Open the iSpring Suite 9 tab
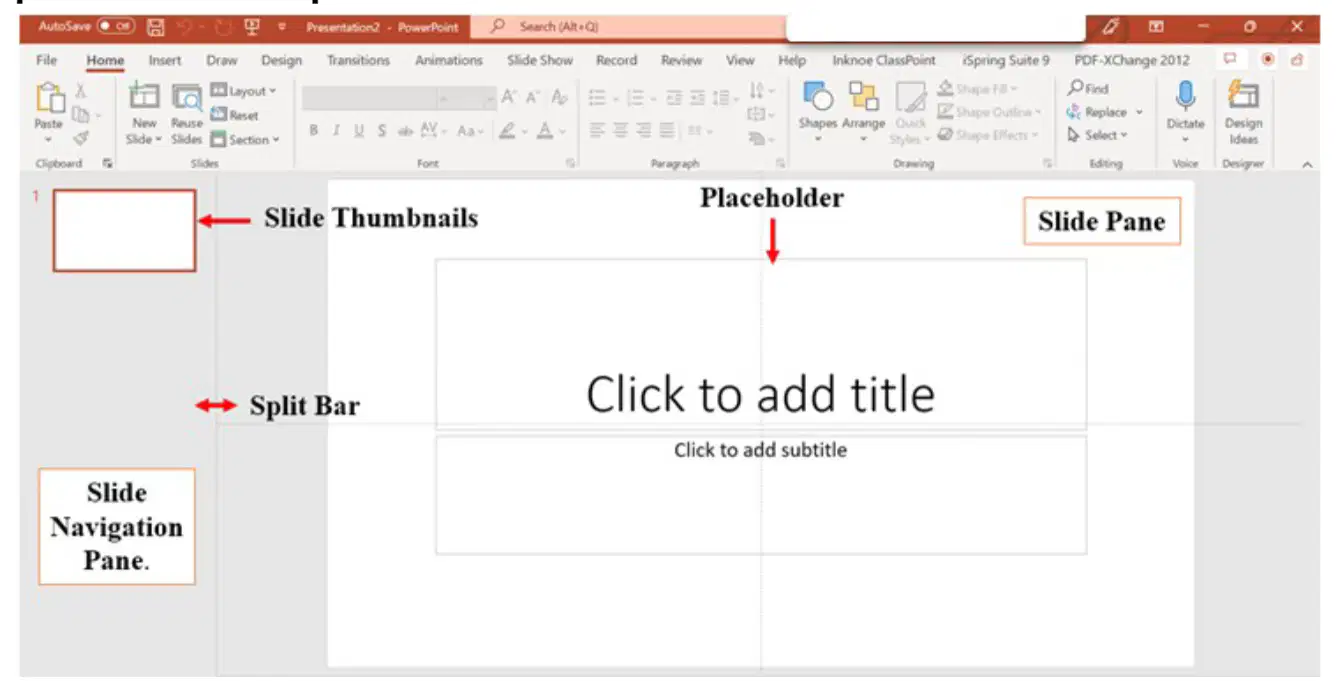This screenshot has width=1336, height=698. (1005, 60)
